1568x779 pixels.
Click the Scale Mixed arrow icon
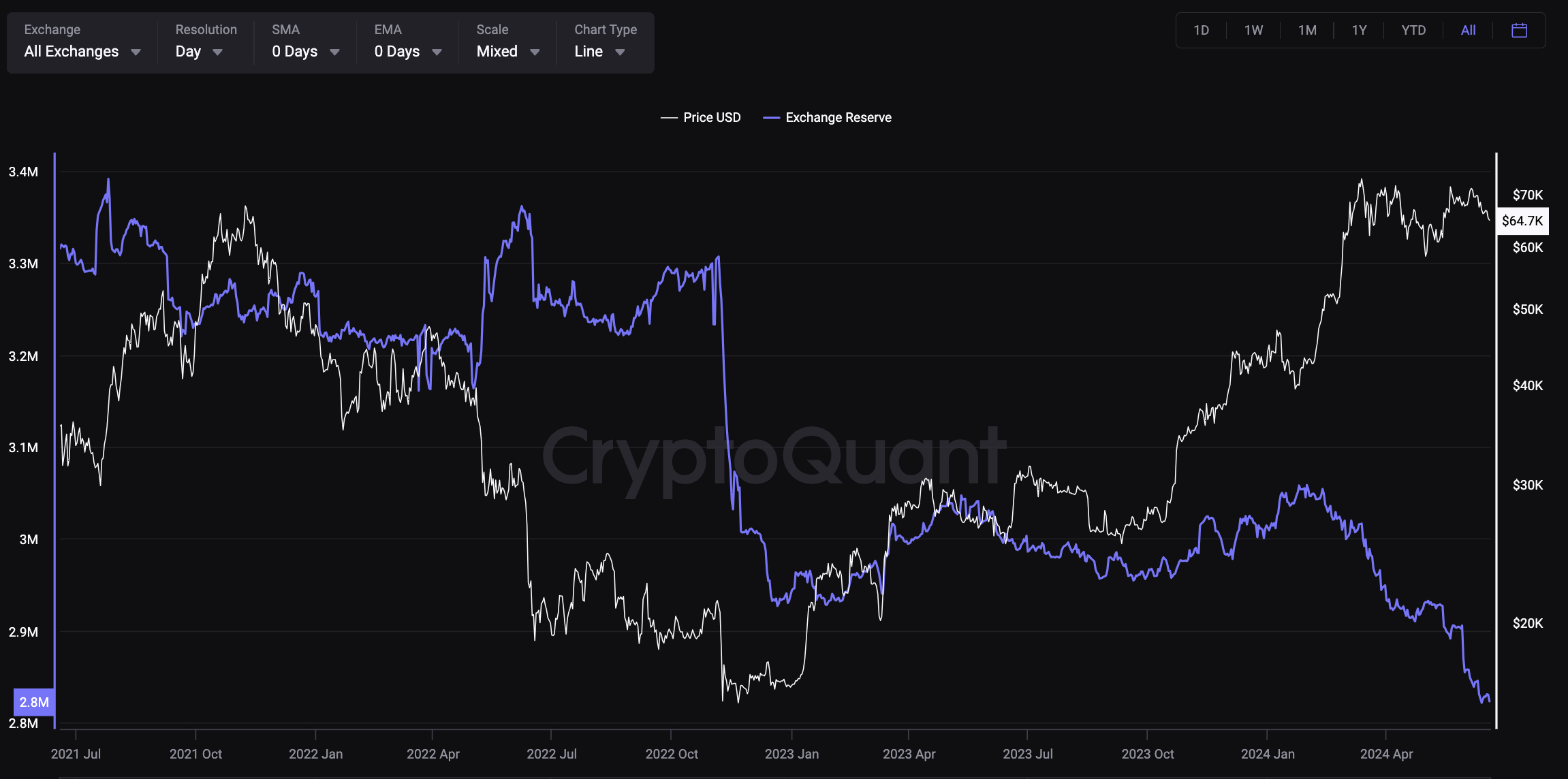pyautogui.click(x=535, y=52)
